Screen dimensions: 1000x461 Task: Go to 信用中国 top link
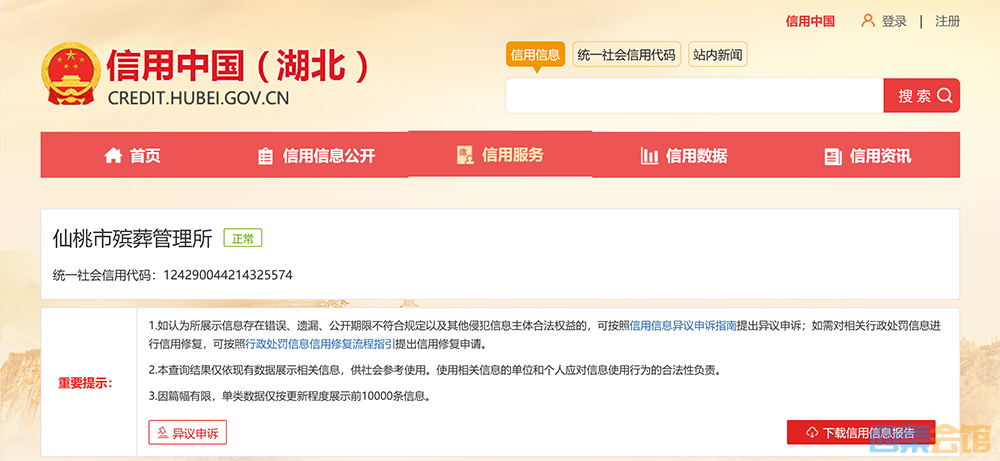coord(810,21)
